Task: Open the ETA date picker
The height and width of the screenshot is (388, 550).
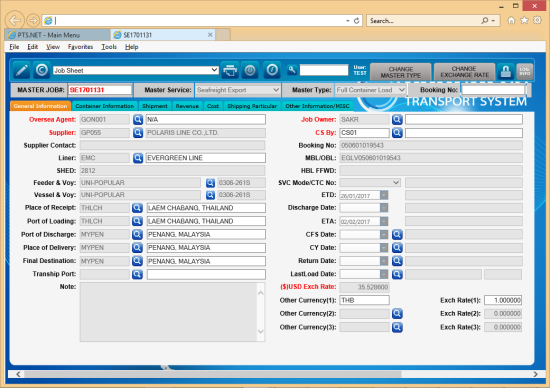Action: [x=384, y=221]
